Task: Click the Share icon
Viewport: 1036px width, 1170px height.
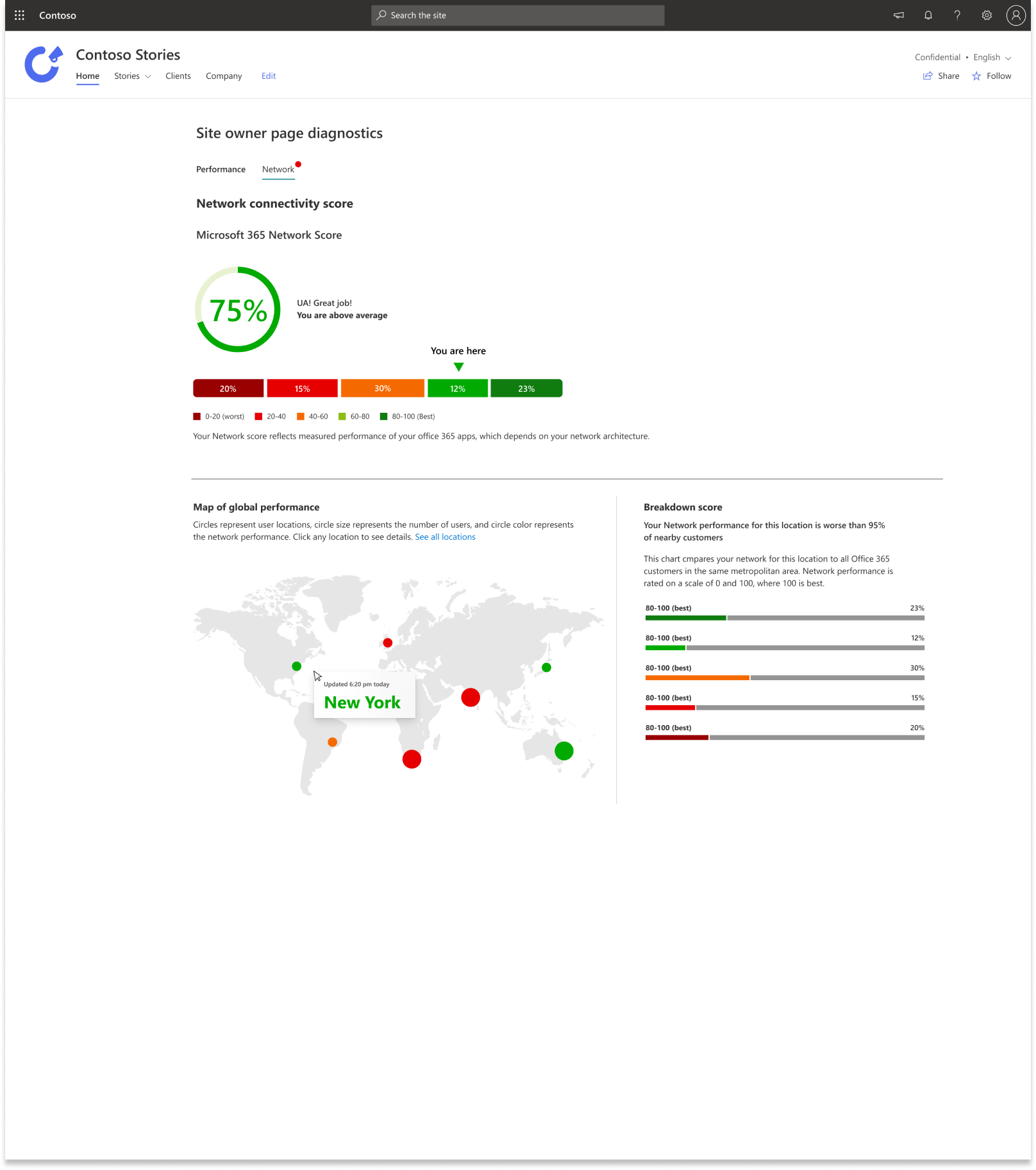Action: click(x=928, y=76)
